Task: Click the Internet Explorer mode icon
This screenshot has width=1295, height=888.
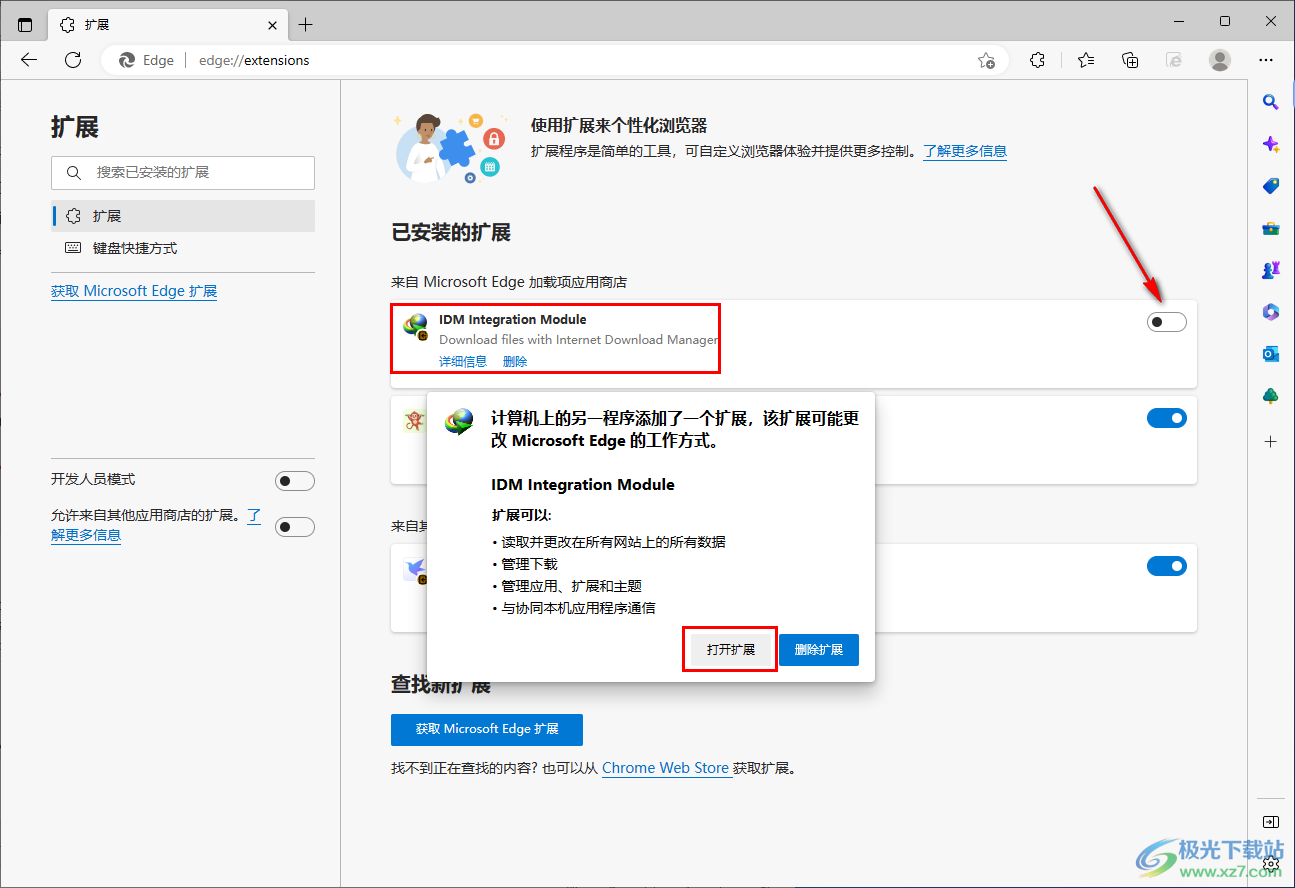Action: coord(1175,60)
